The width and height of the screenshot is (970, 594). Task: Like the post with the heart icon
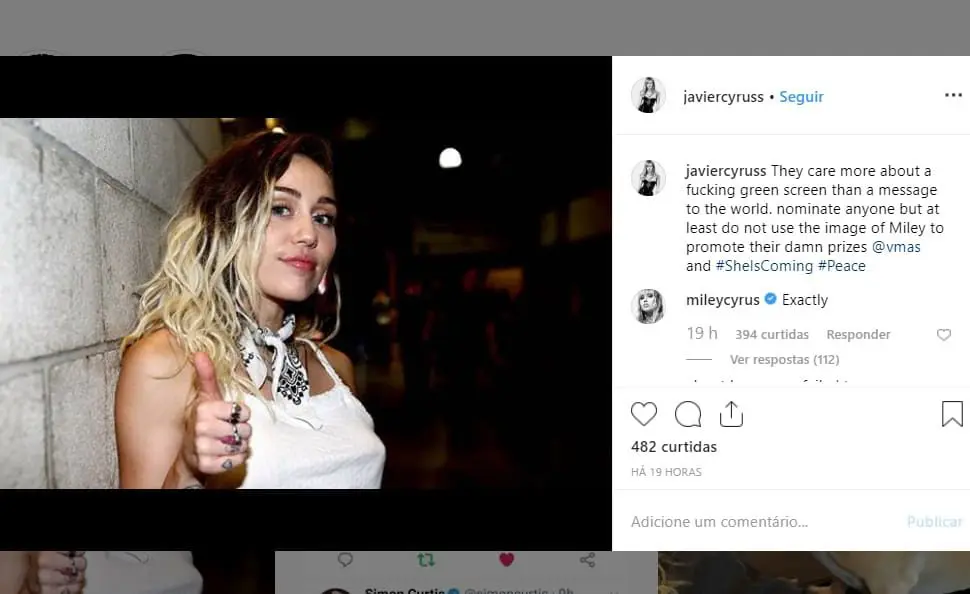[x=644, y=414]
